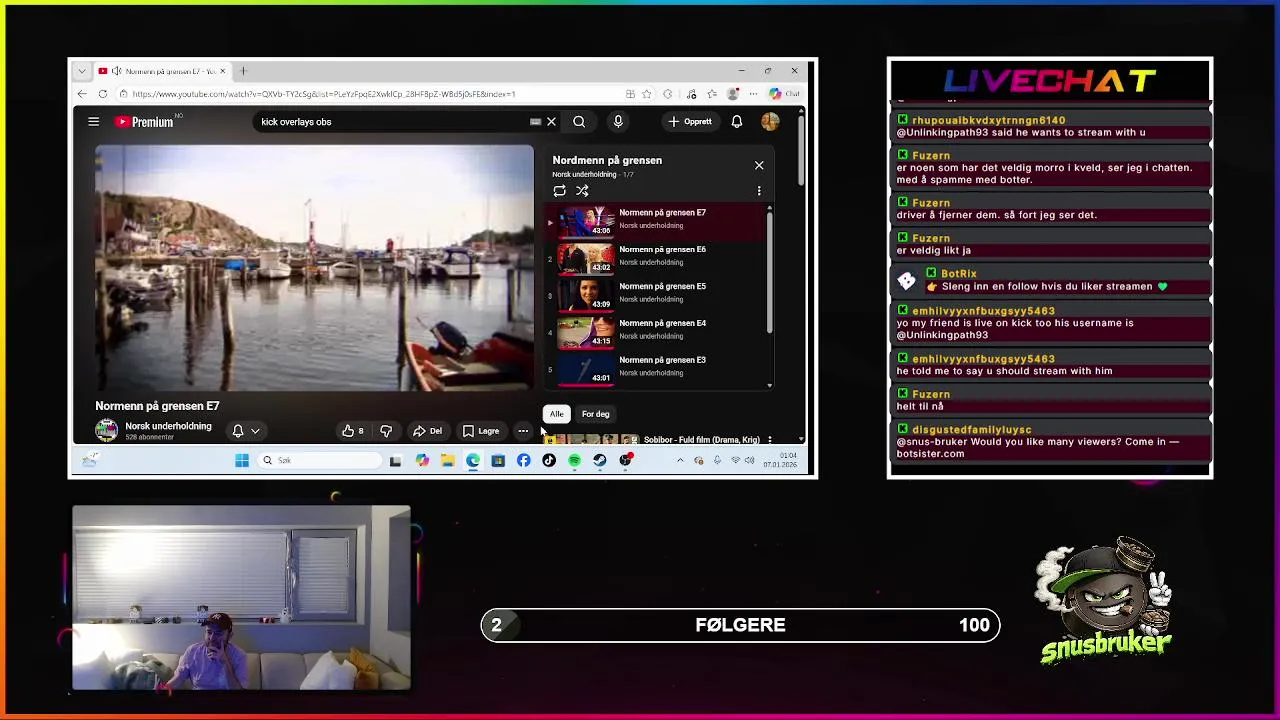Open YouTube notifications bell
The image size is (1280, 720).
[737, 122]
